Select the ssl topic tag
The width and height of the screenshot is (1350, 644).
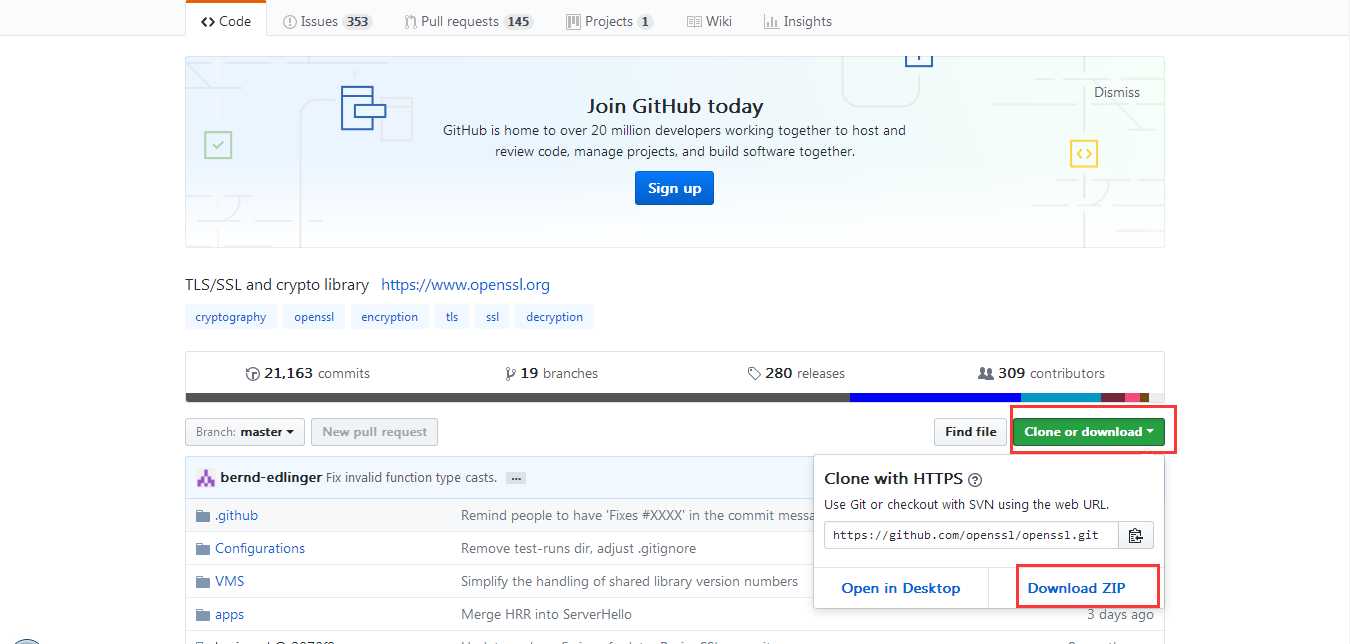pyautogui.click(x=492, y=317)
